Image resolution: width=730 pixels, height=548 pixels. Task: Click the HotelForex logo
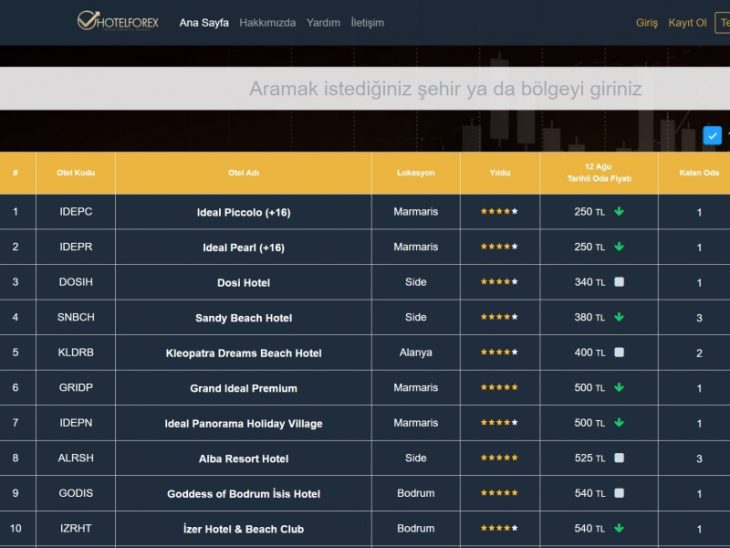click(118, 21)
